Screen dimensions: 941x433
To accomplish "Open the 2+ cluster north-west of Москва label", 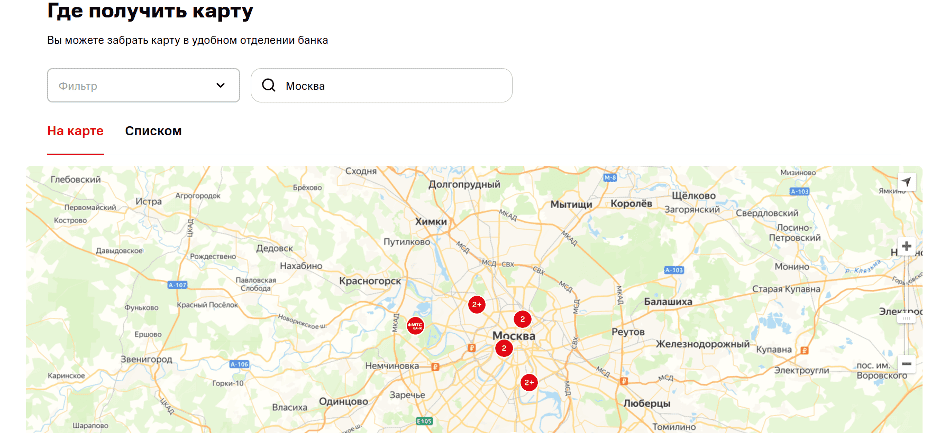I will tap(477, 304).
